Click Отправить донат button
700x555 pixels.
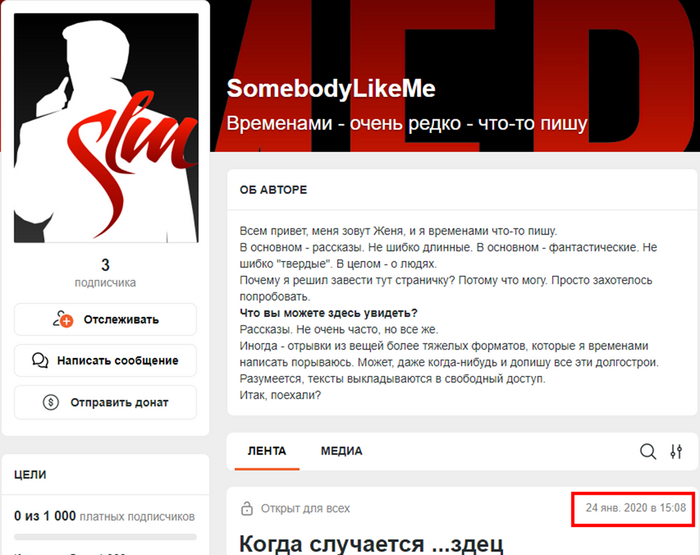(105, 402)
